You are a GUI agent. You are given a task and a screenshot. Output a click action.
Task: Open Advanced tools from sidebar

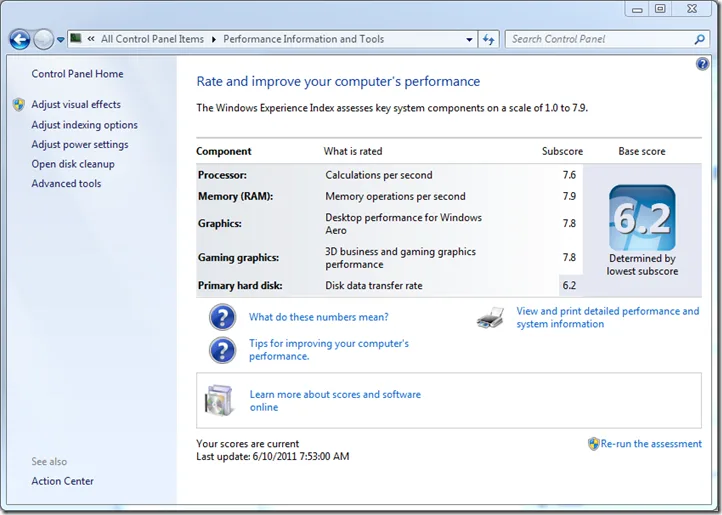coord(66,184)
